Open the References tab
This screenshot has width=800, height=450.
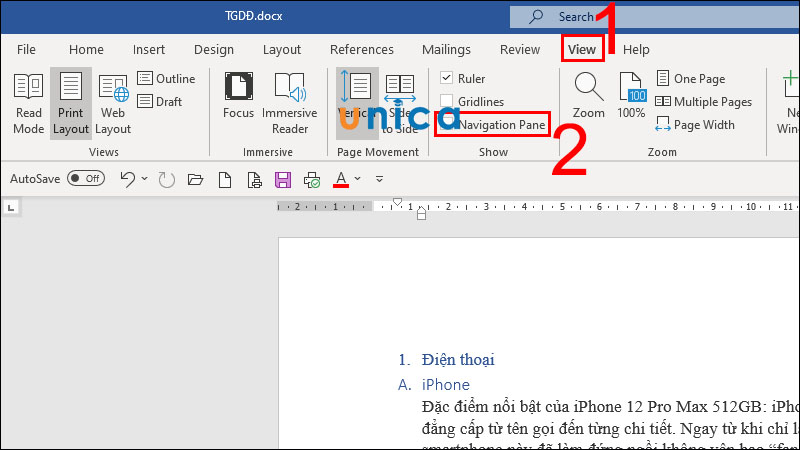coord(361,49)
